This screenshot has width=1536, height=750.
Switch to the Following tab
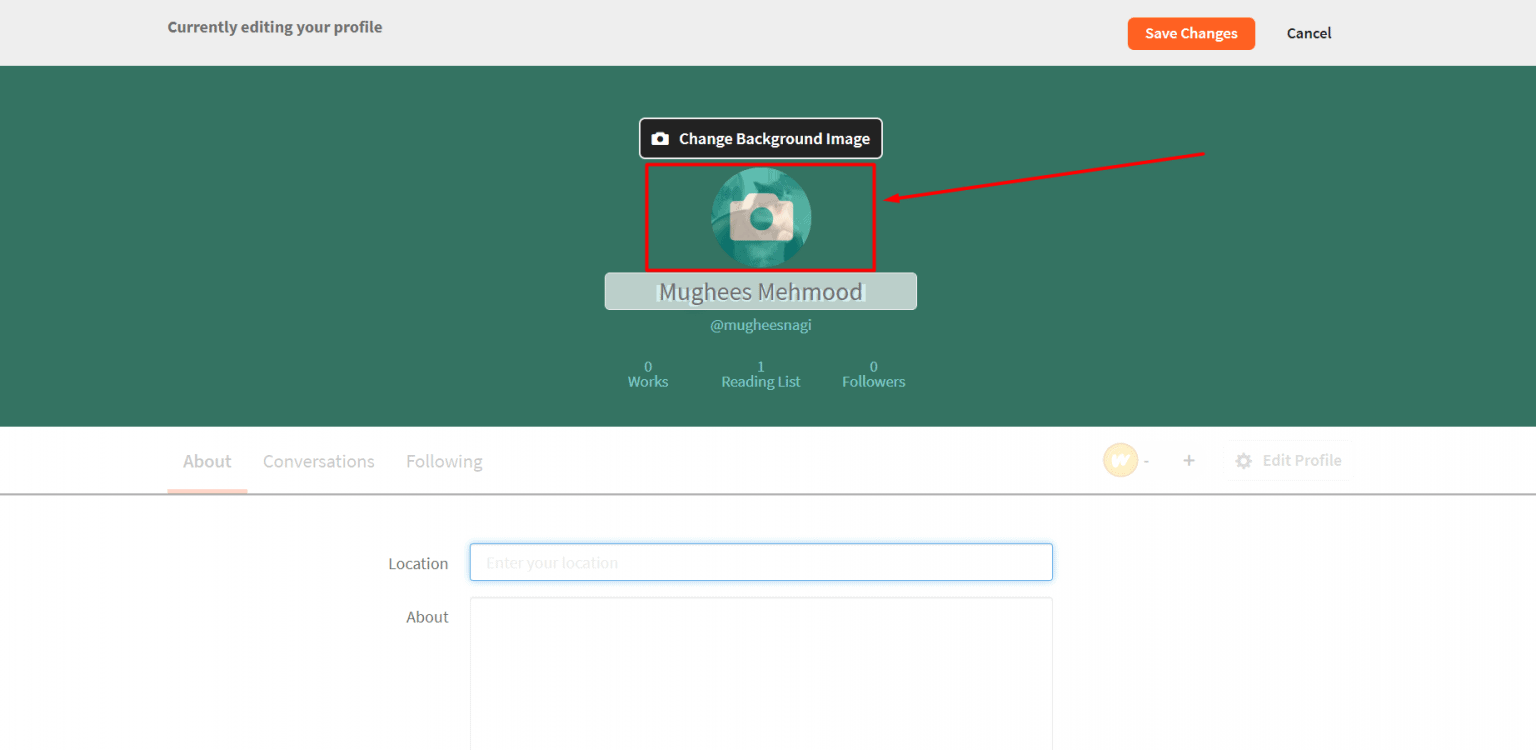444,461
